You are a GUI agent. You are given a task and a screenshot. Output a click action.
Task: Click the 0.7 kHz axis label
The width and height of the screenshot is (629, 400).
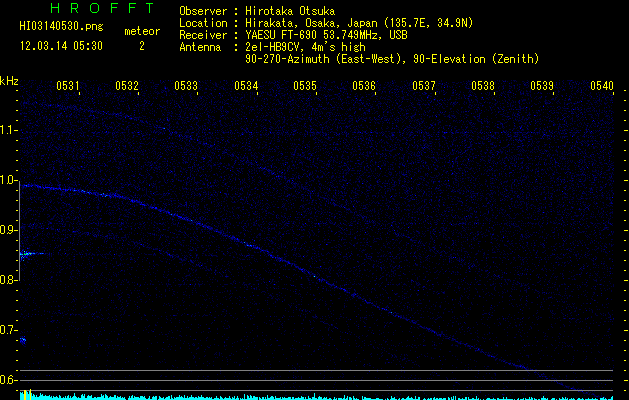pyautogui.click(x=9, y=330)
